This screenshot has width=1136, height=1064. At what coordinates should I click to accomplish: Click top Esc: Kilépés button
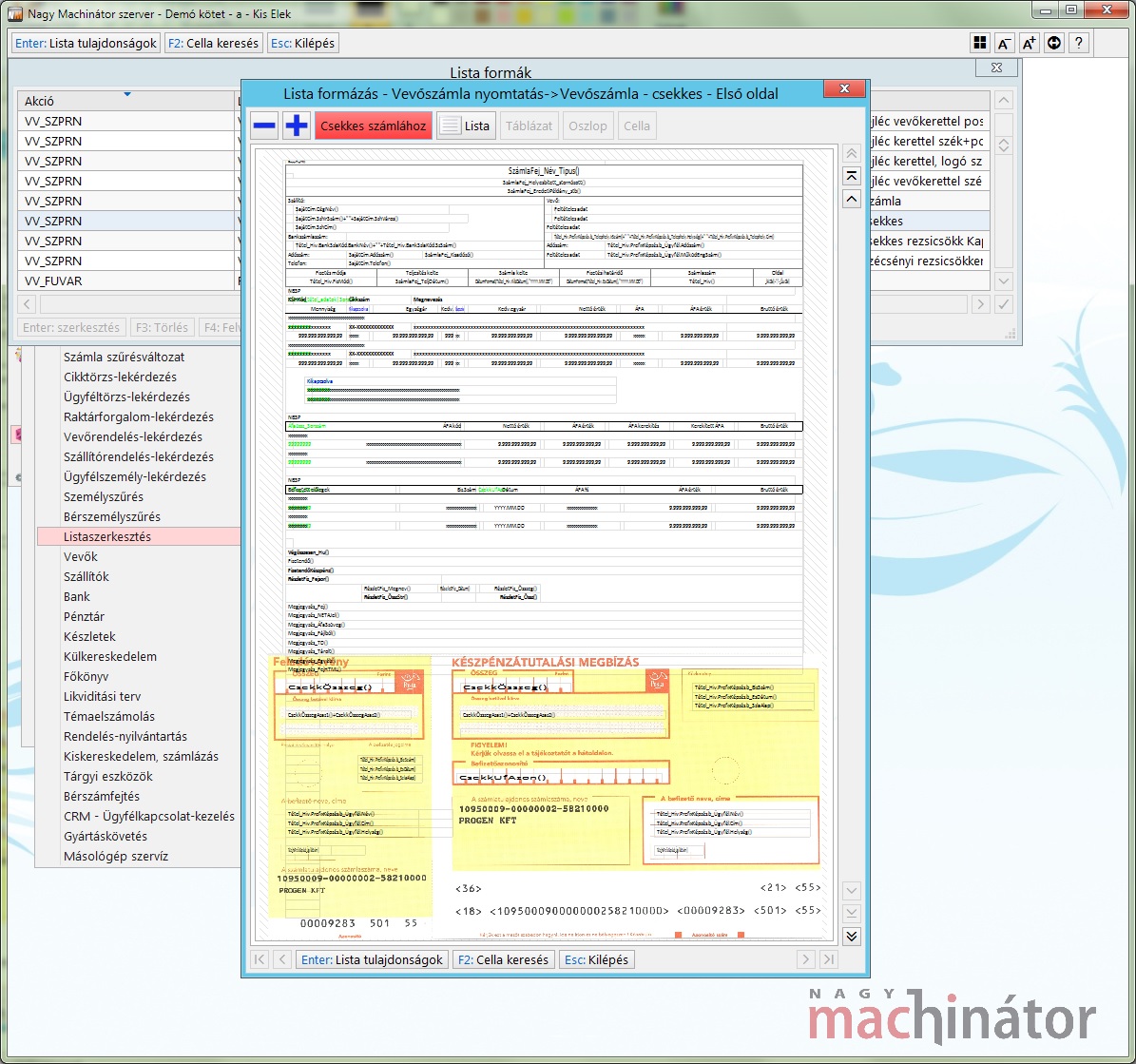(303, 43)
